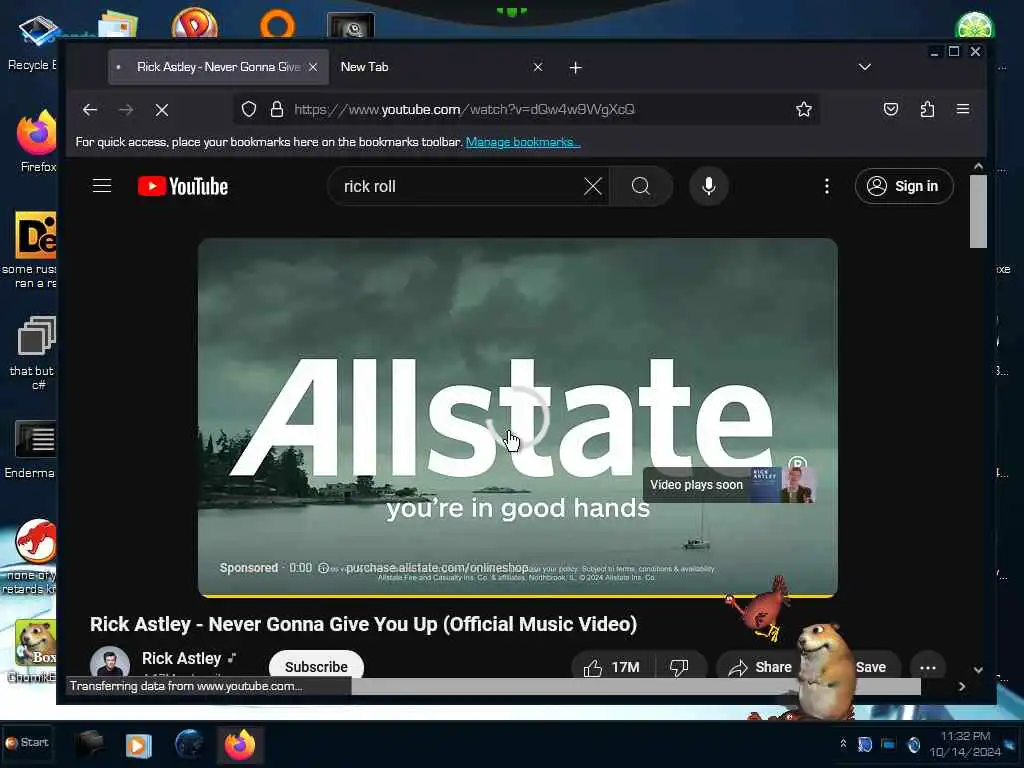Viewport: 1024px width, 768px height.
Task: Open the ad info icon next to Sponsored
Action: [323, 568]
